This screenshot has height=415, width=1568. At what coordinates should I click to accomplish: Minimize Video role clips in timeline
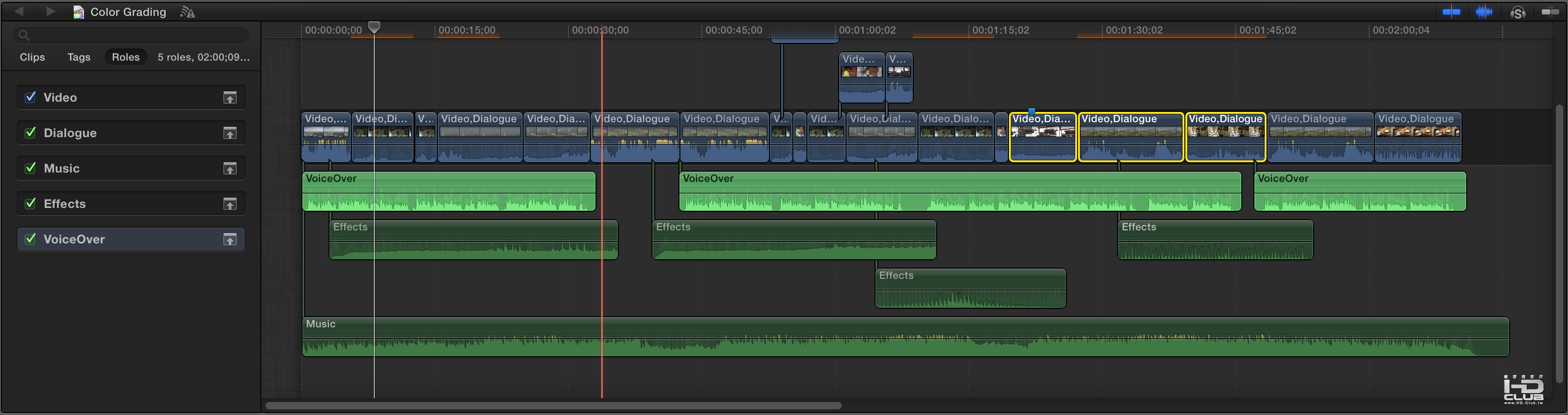(x=230, y=98)
